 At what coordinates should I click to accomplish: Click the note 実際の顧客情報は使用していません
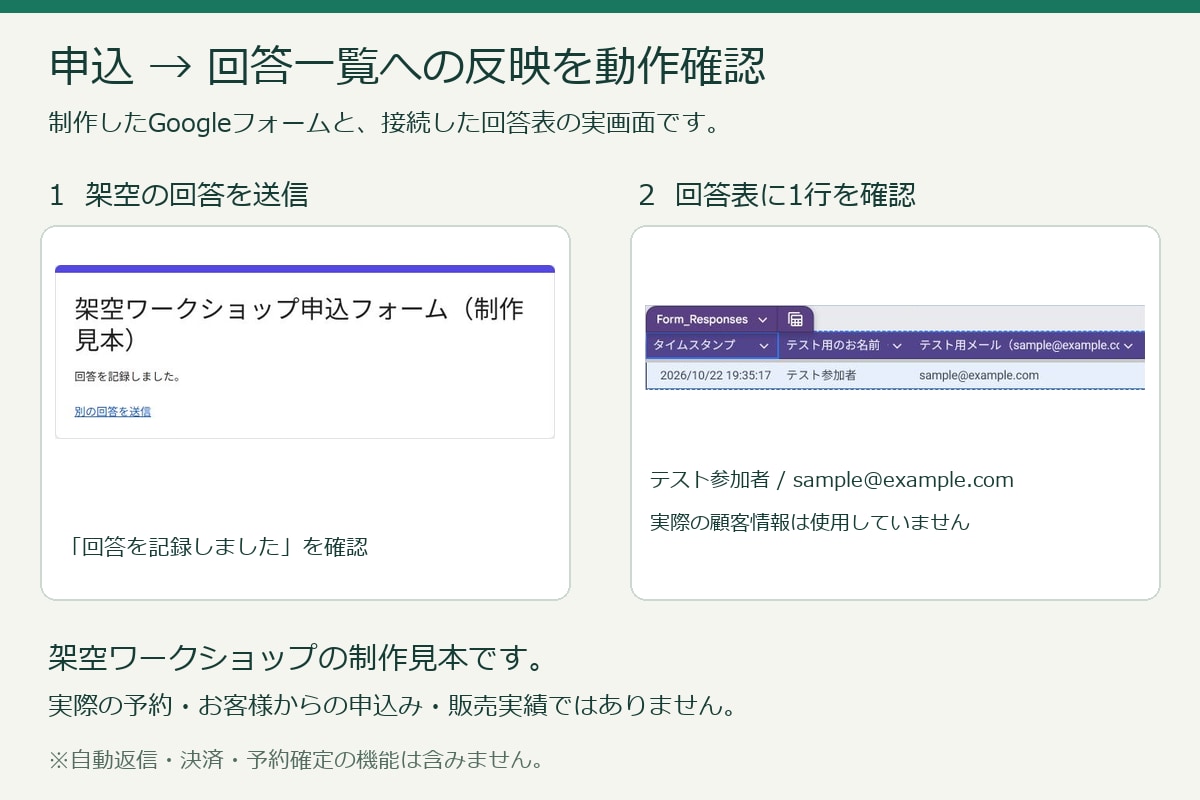click(810, 522)
